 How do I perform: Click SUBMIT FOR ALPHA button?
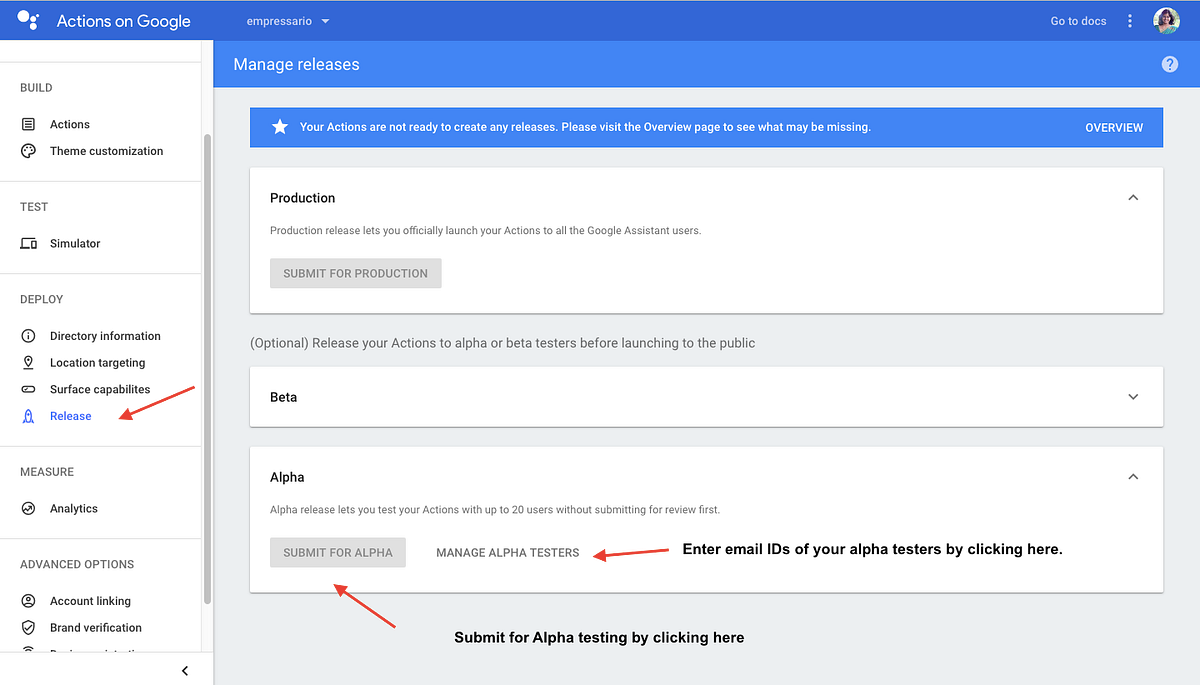(338, 552)
